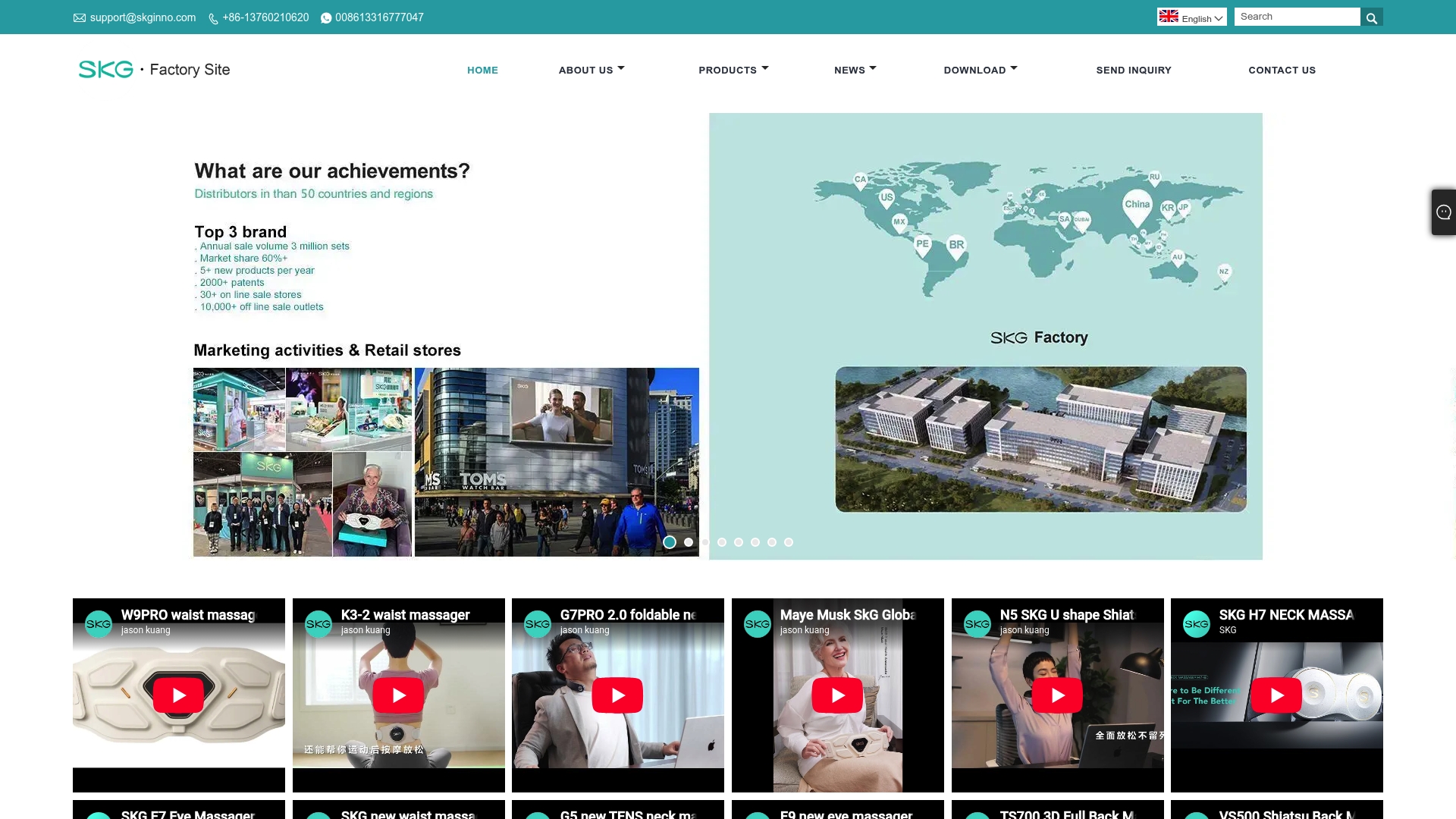
Task: Click 'jason kuang' under W9PRO video title
Action: [x=146, y=630]
